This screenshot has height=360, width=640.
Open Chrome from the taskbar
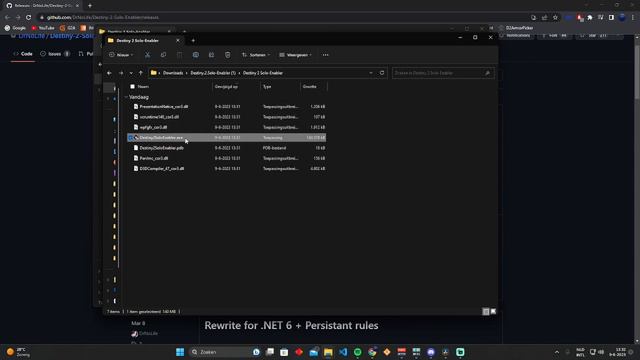pyautogui.click(x=372, y=352)
